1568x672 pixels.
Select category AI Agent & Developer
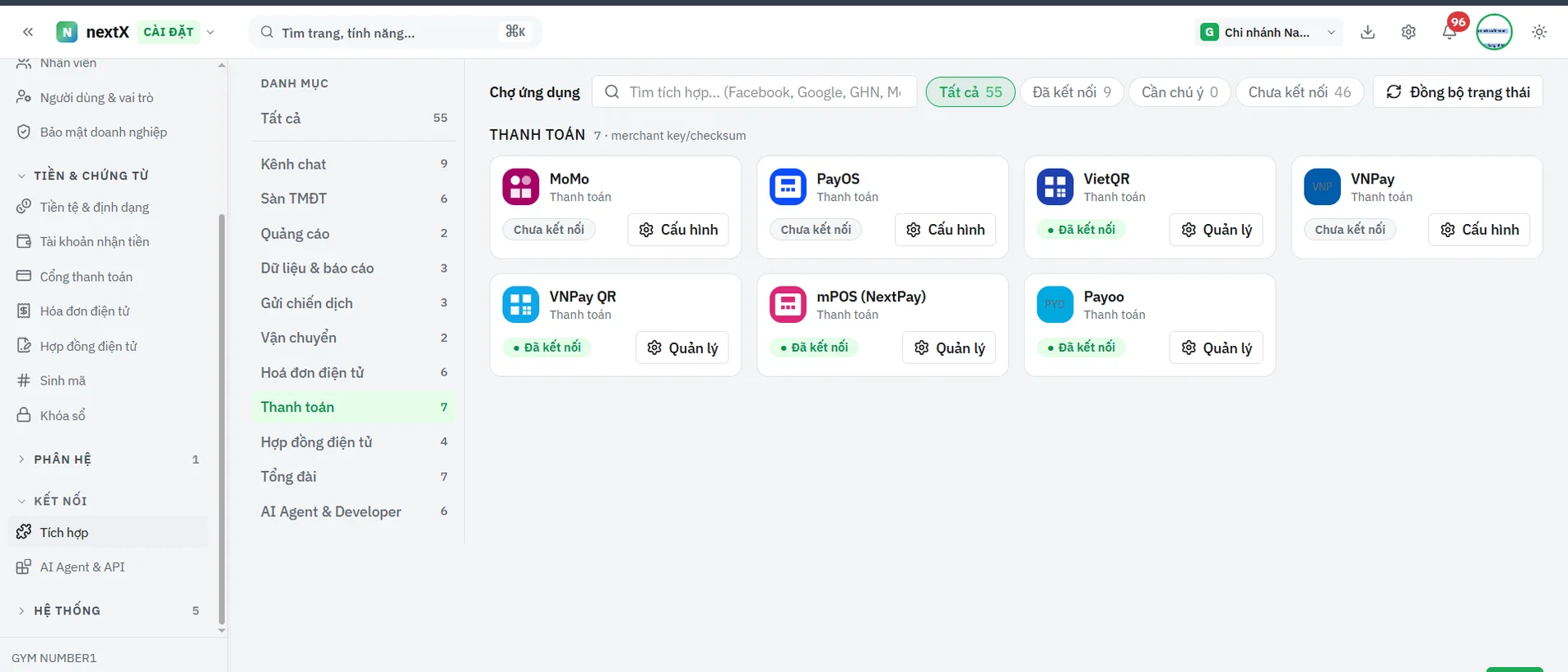[354, 511]
